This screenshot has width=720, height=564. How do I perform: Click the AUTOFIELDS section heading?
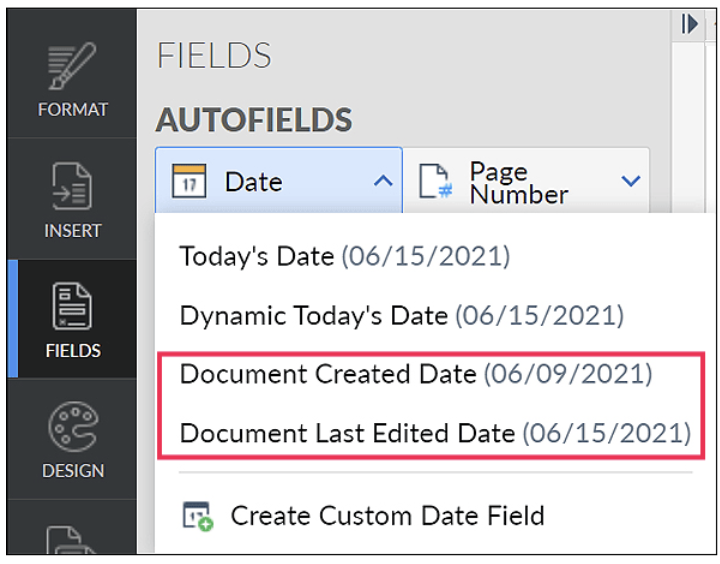click(254, 121)
